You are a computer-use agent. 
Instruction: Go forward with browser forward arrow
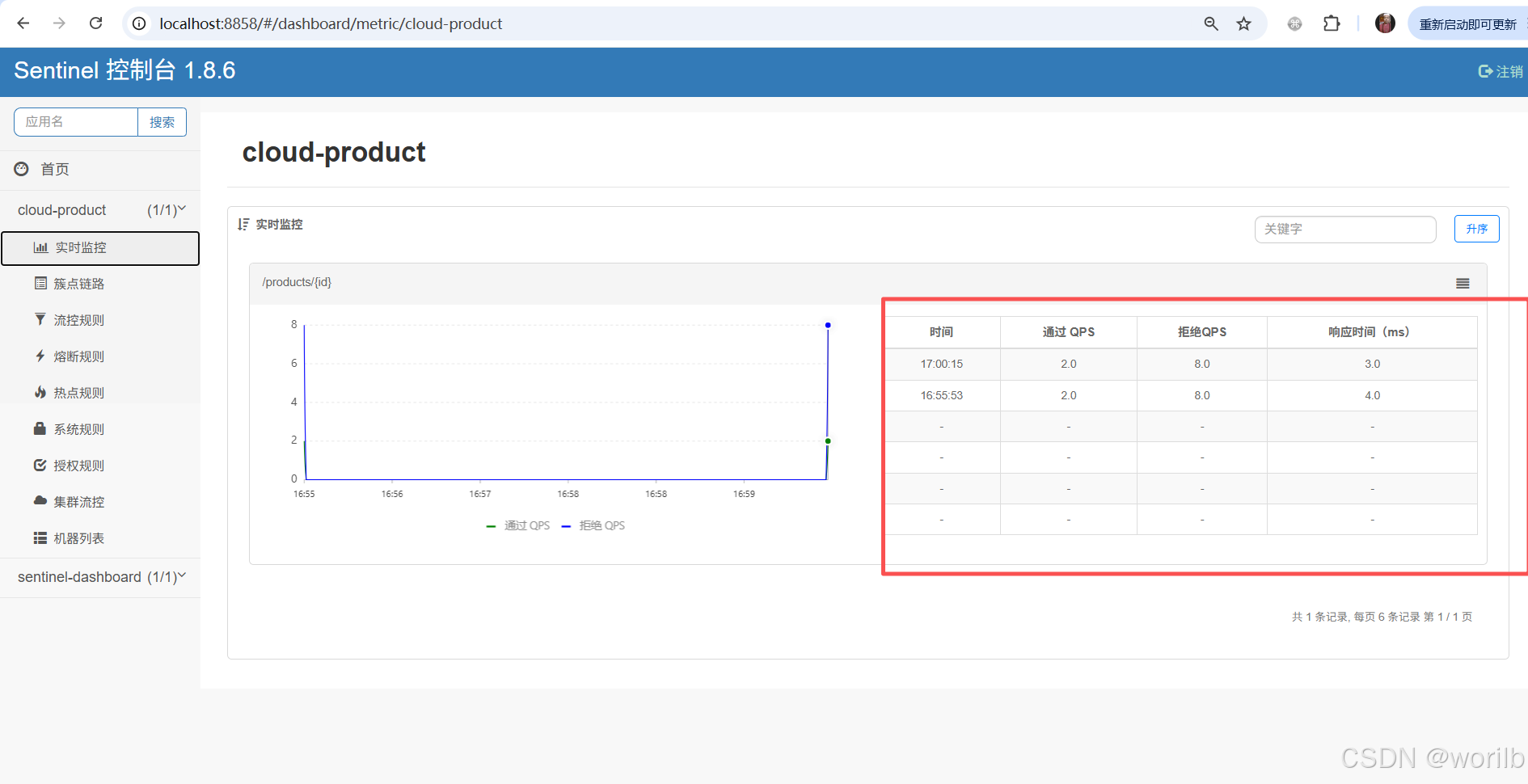point(59,23)
